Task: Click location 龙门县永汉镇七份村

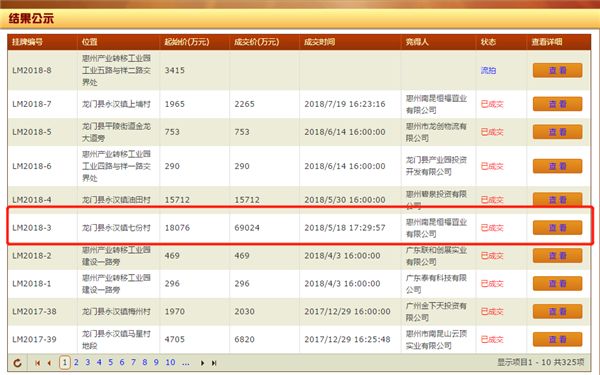Action: (116, 228)
